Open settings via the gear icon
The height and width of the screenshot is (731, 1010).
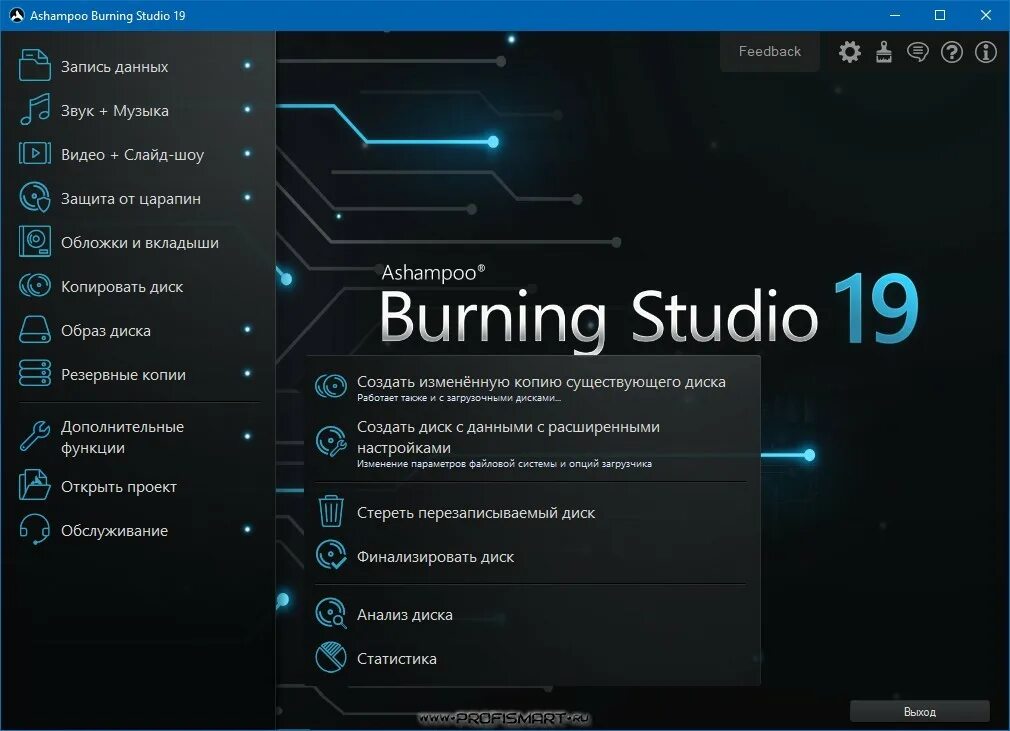[x=850, y=52]
